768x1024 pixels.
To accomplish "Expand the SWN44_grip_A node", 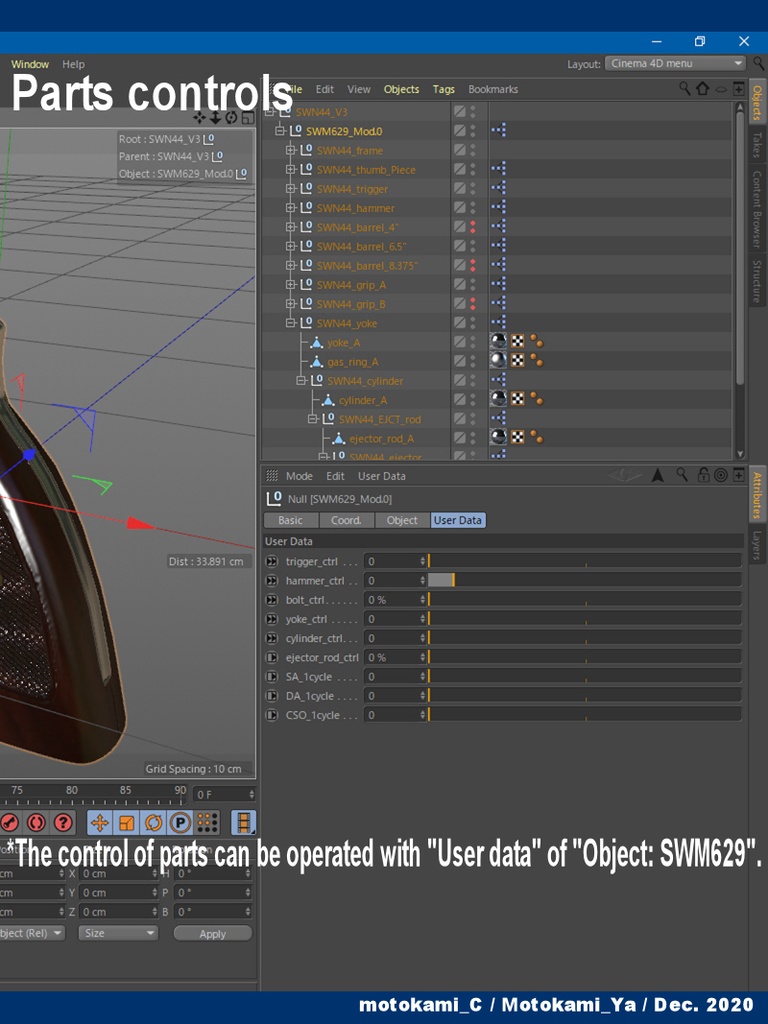I will pyautogui.click(x=291, y=285).
